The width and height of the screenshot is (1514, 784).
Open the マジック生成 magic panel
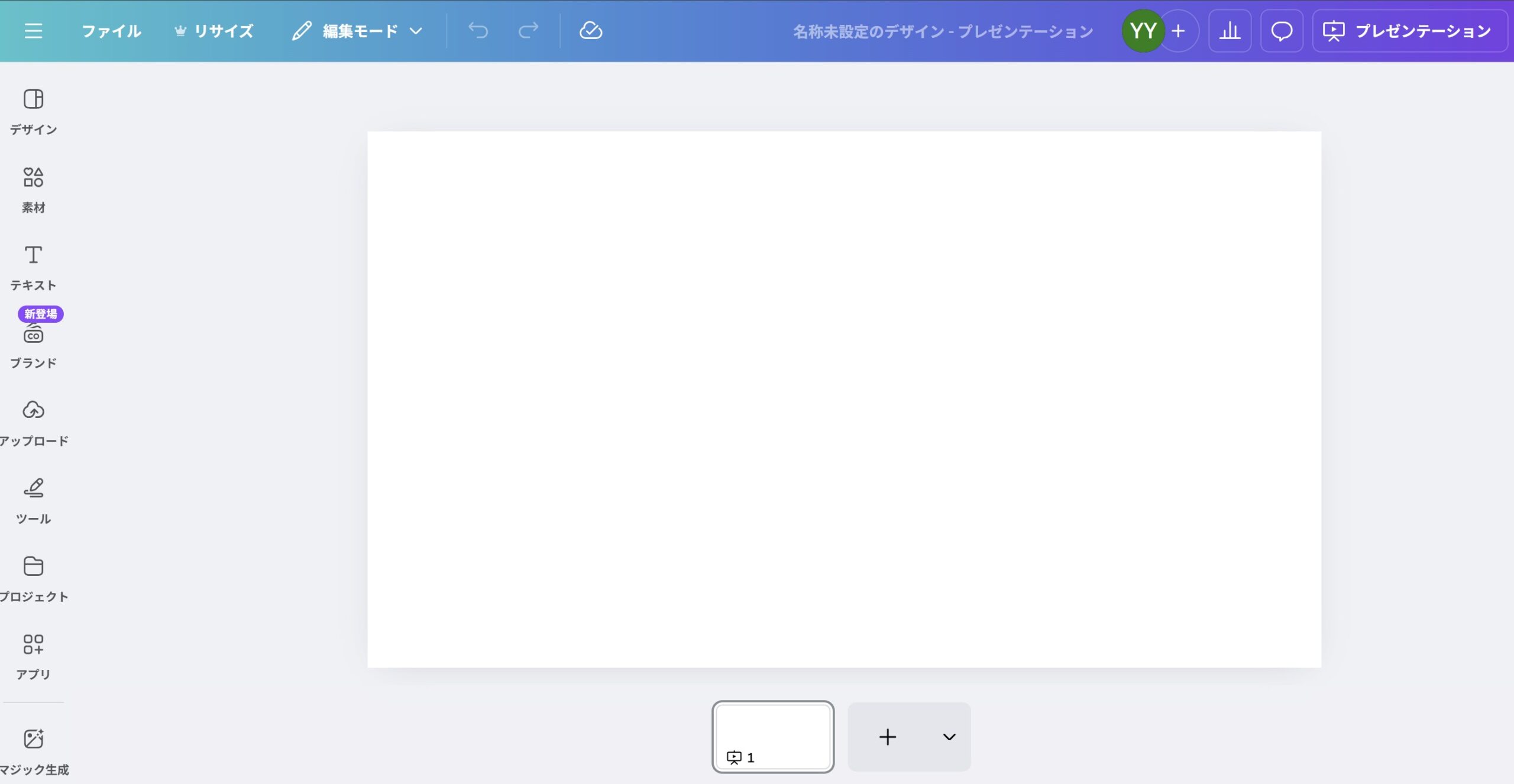point(33,751)
